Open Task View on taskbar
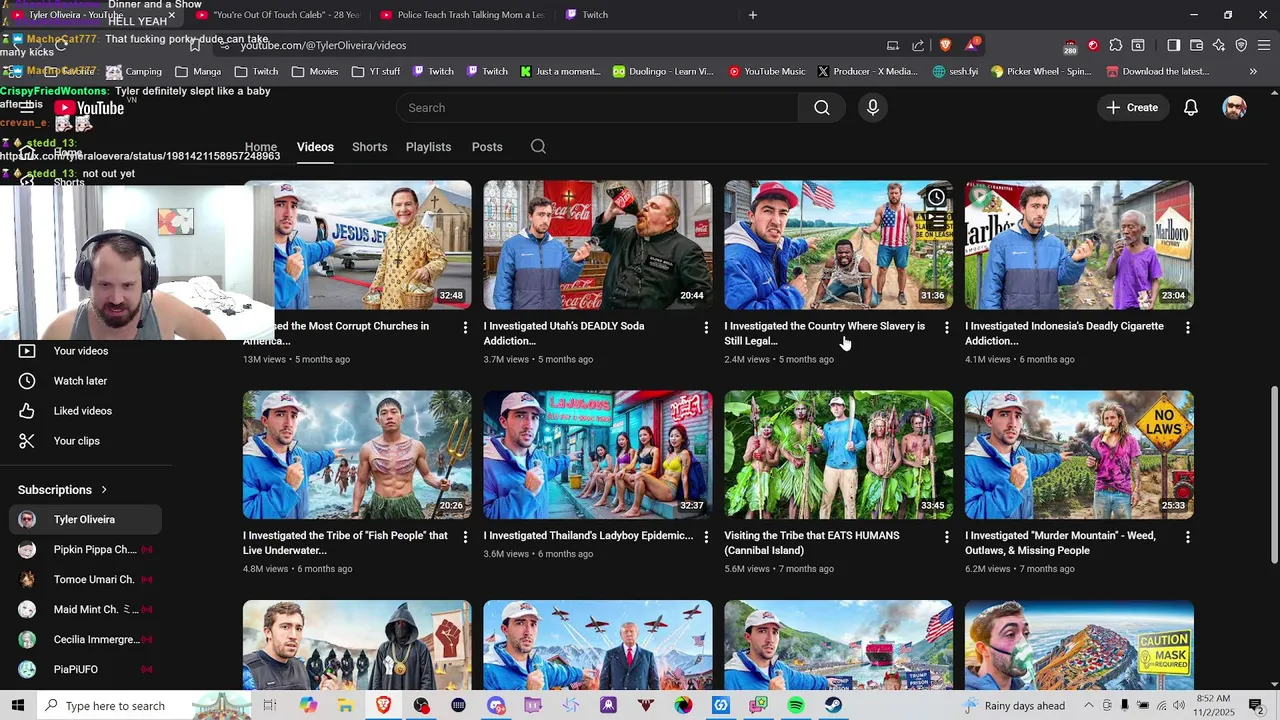The height and width of the screenshot is (720, 1280). click(270, 705)
